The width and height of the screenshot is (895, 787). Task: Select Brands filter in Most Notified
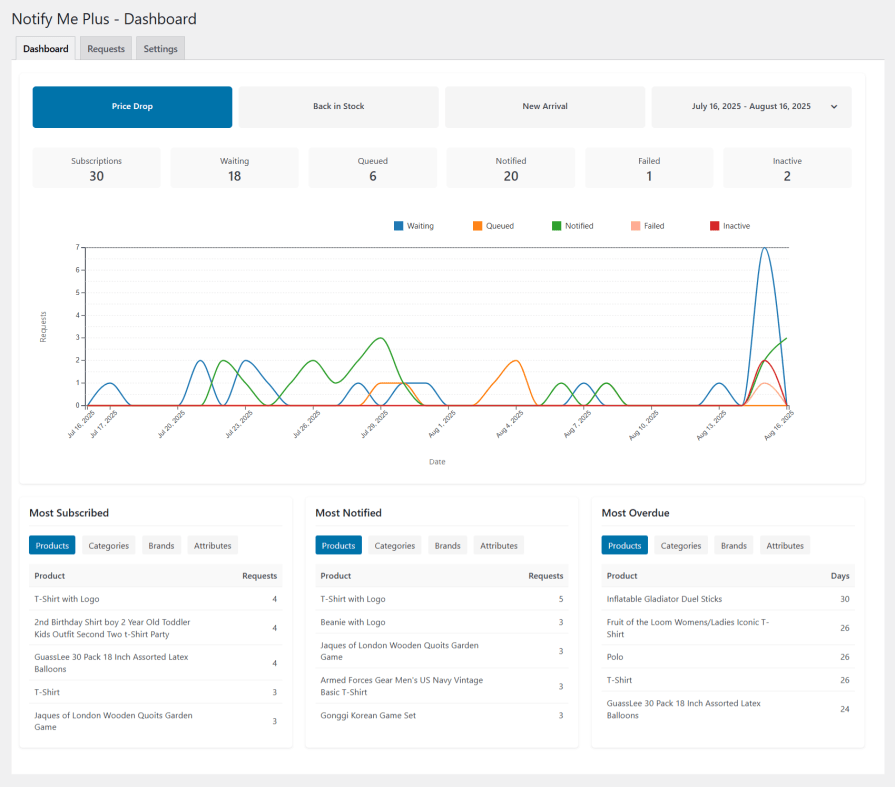447,546
